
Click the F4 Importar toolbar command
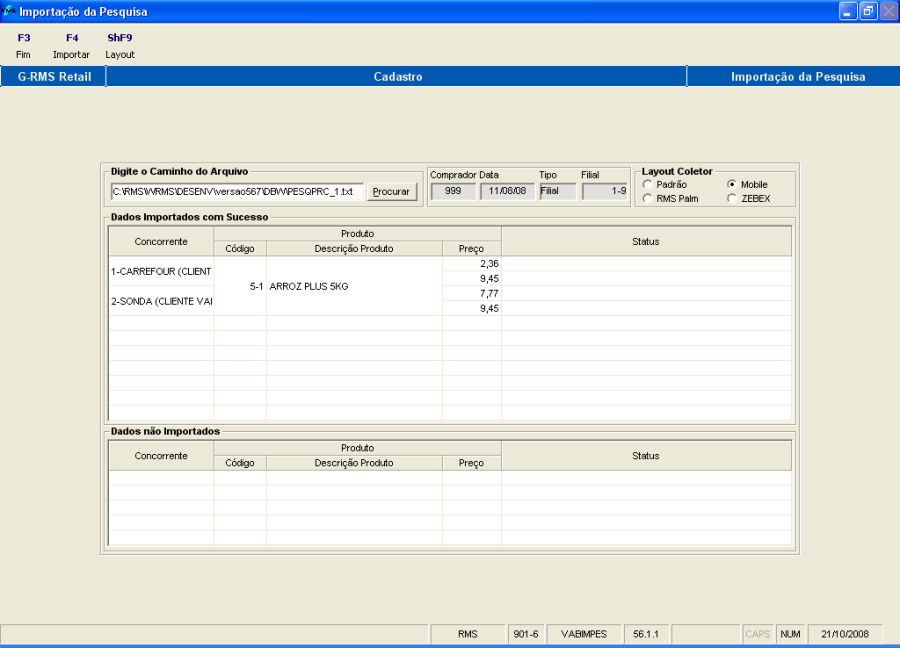pyautogui.click(x=71, y=46)
